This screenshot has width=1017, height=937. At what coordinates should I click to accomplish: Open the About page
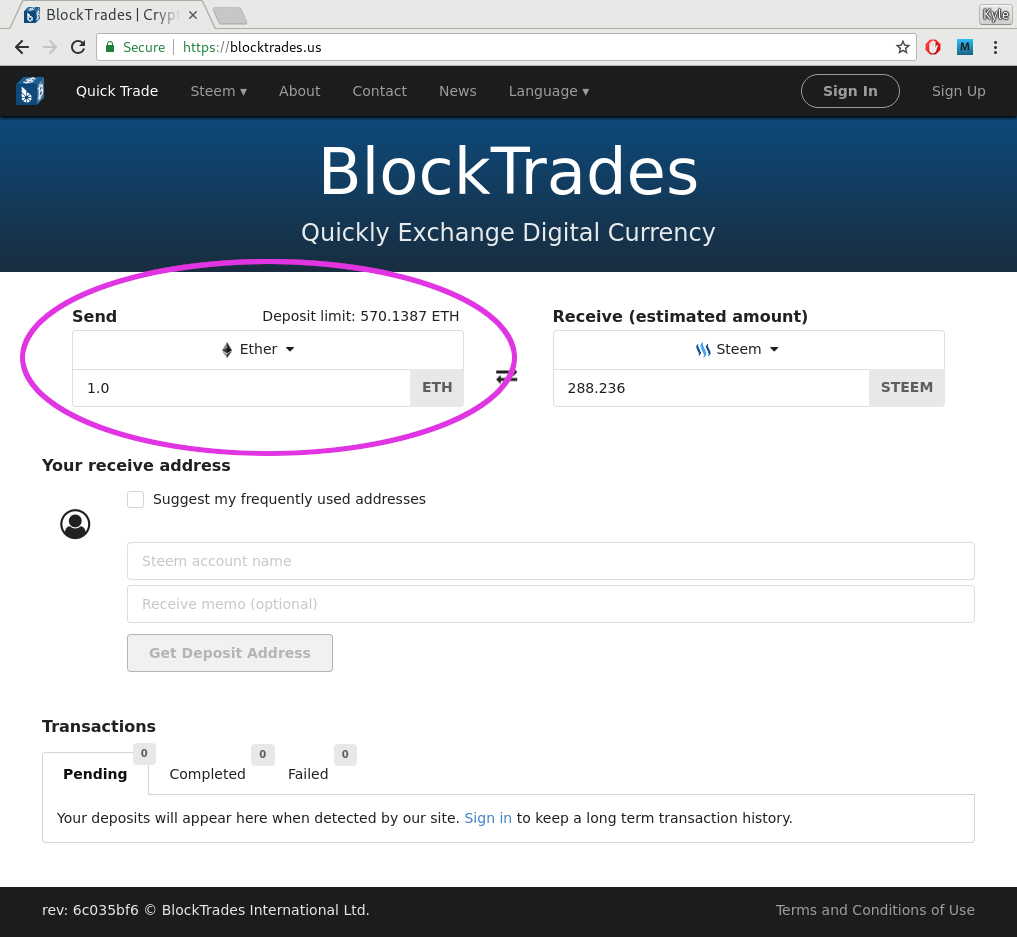[300, 91]
